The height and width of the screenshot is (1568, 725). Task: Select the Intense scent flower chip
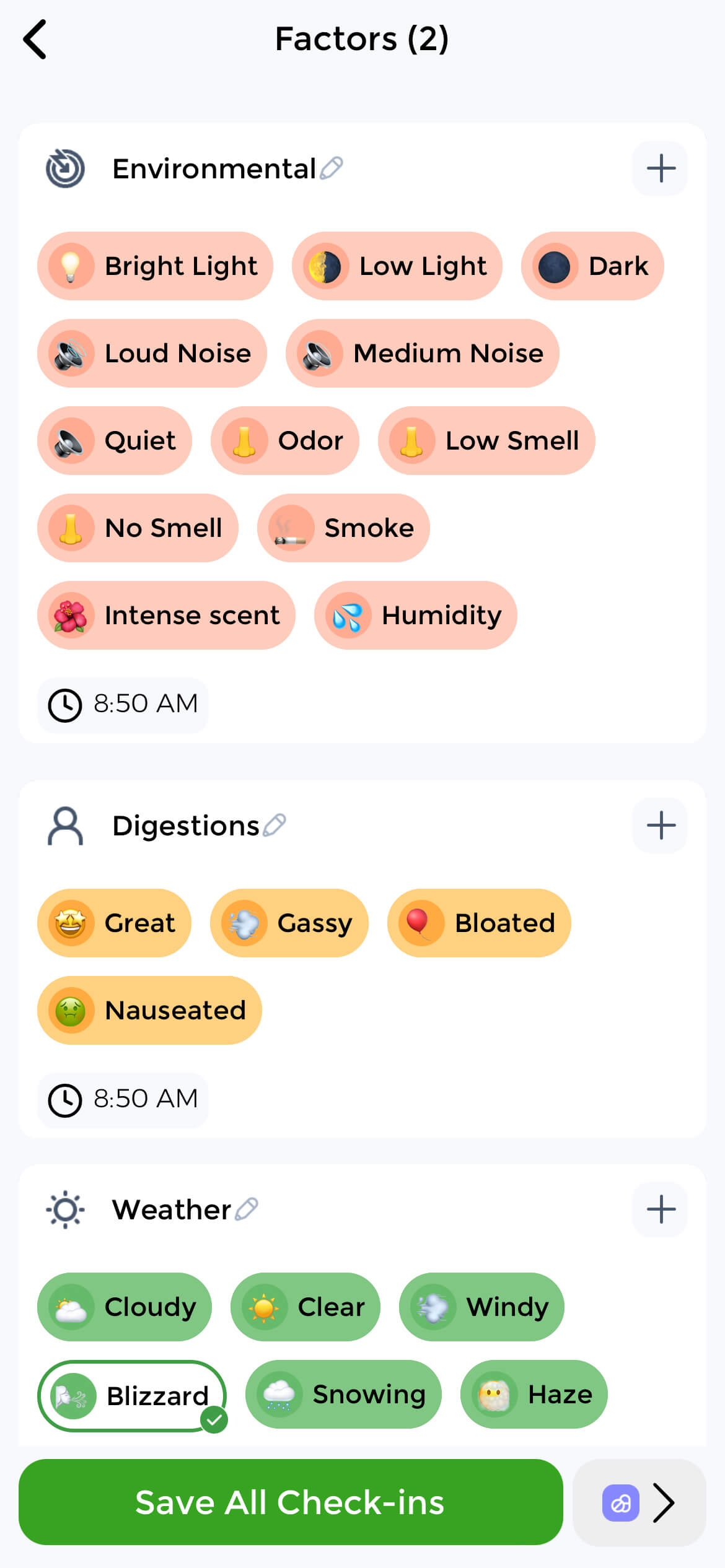click(166, 615)
